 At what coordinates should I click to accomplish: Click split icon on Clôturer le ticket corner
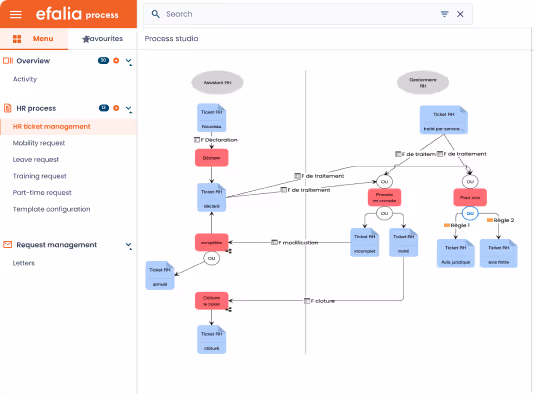(229, 309)
